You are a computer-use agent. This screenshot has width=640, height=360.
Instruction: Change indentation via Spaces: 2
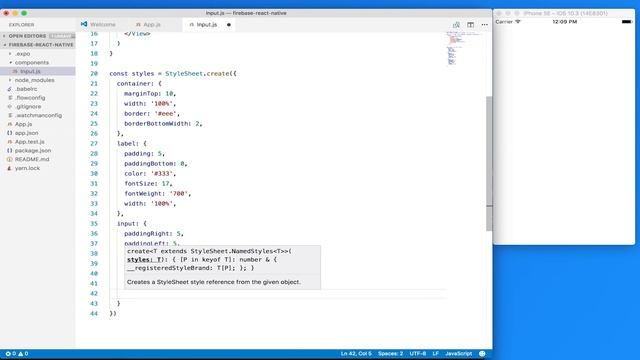390,353
